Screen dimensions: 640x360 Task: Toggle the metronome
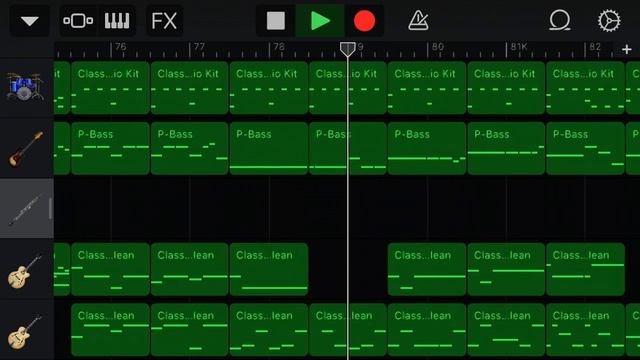(x=418, y=20)
